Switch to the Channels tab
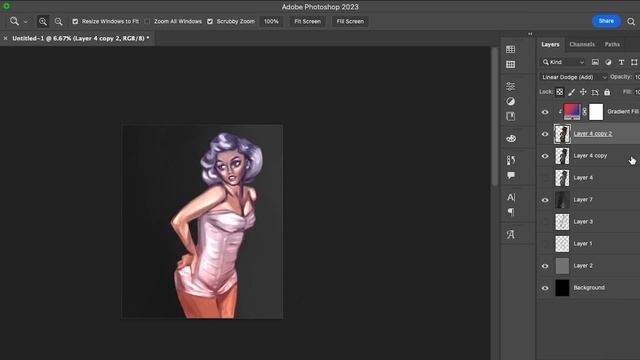This screenshot has width=640, height=360. [582, 44]
